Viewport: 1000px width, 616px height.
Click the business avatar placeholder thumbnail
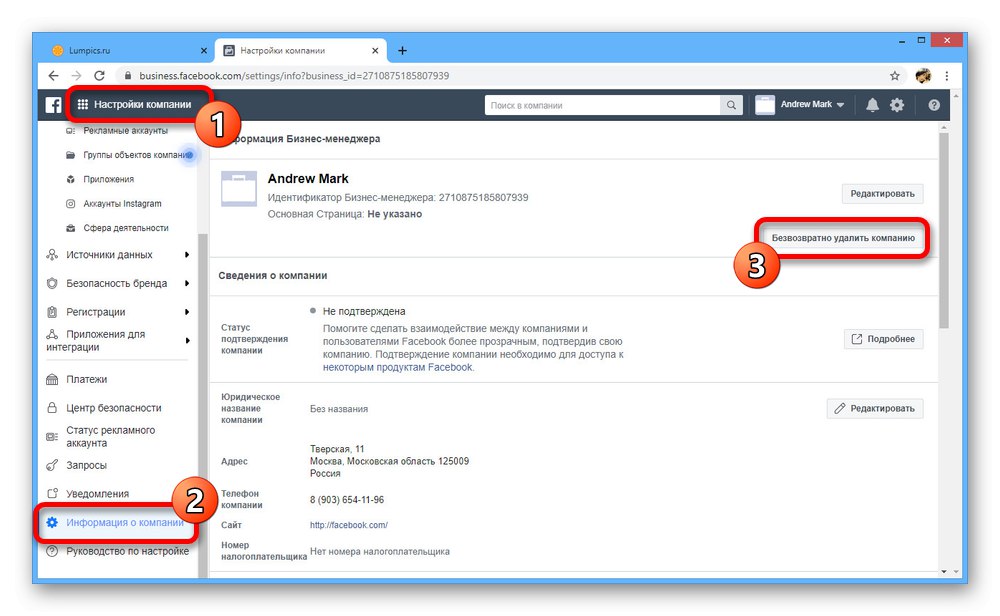point(239,188)
